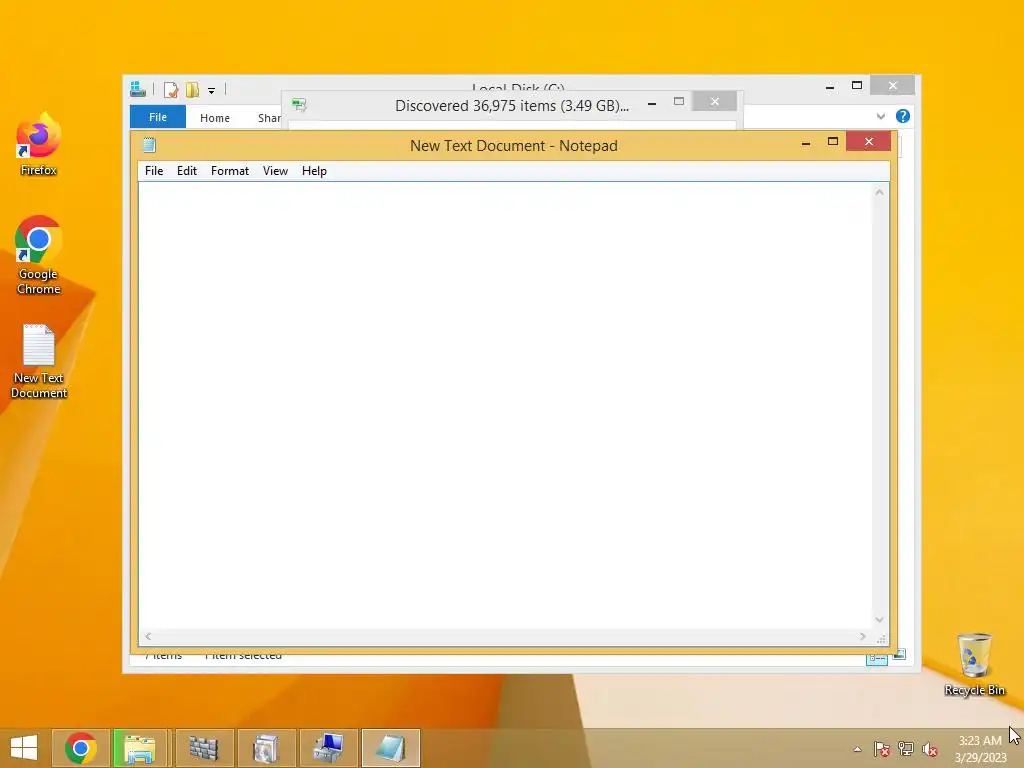This screenshot has width=1024, height=768.
Task: Click Properties icon in Explorer quick access toolbar
Action: (170, 89)
